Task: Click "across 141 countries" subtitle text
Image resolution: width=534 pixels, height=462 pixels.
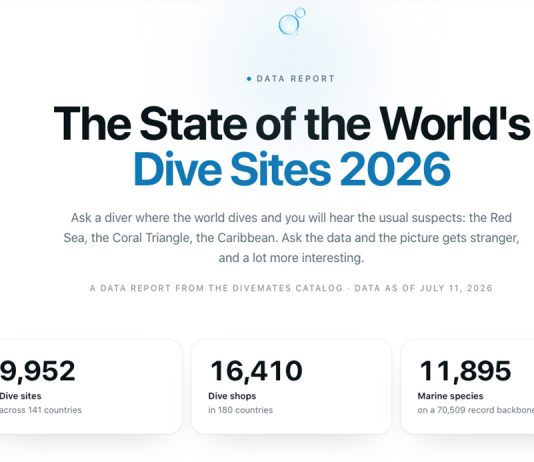Action: click(x=41, y=410)
